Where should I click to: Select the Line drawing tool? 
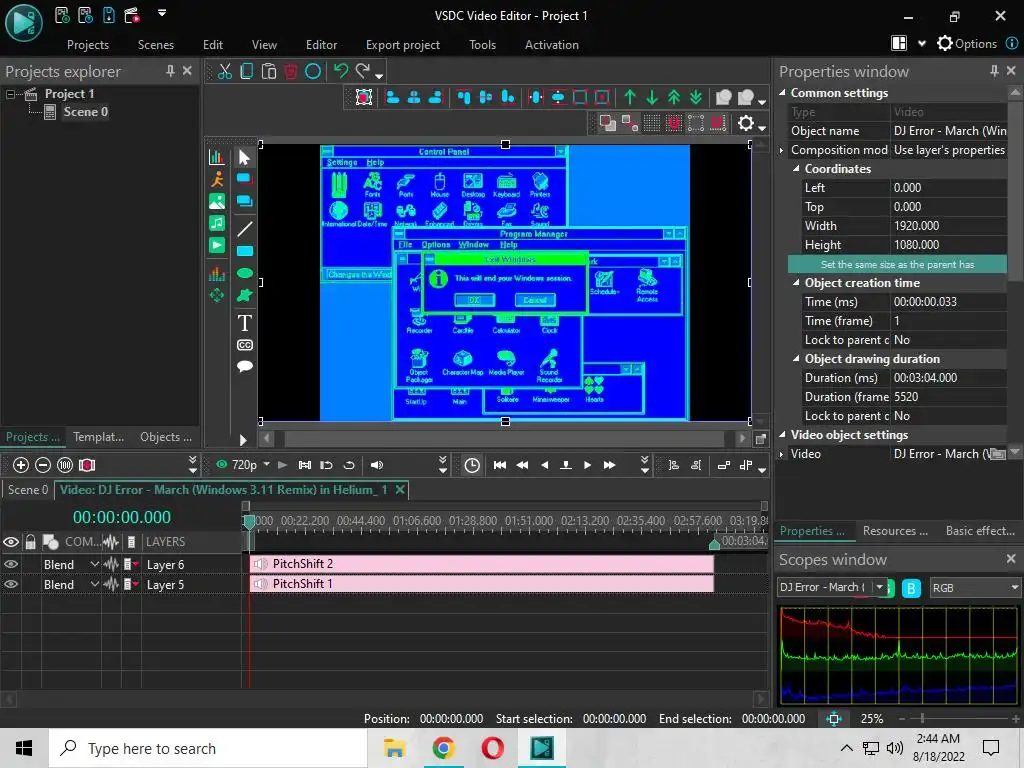click(x=244, y=229)
